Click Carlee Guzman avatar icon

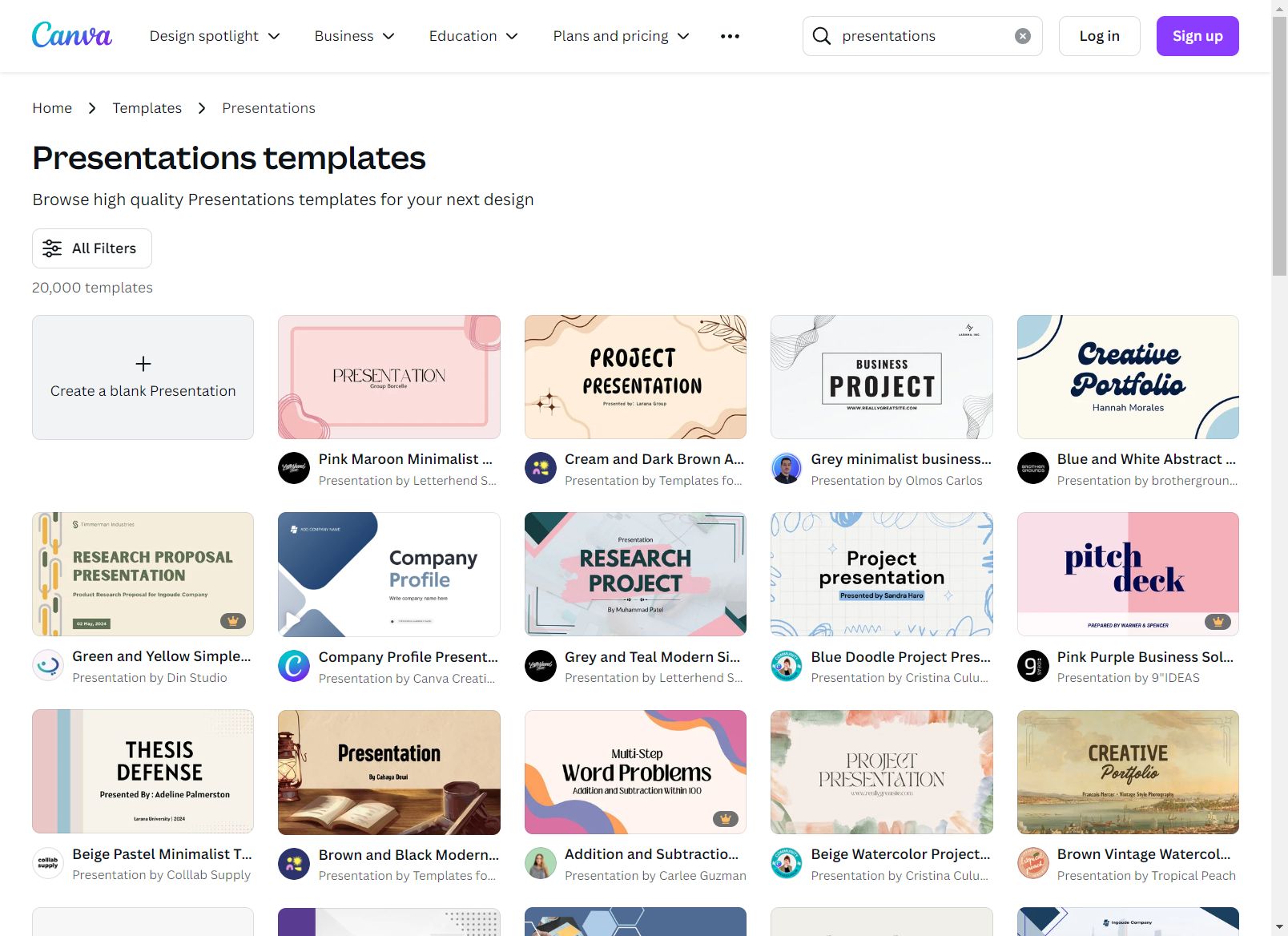pos(541,863)
